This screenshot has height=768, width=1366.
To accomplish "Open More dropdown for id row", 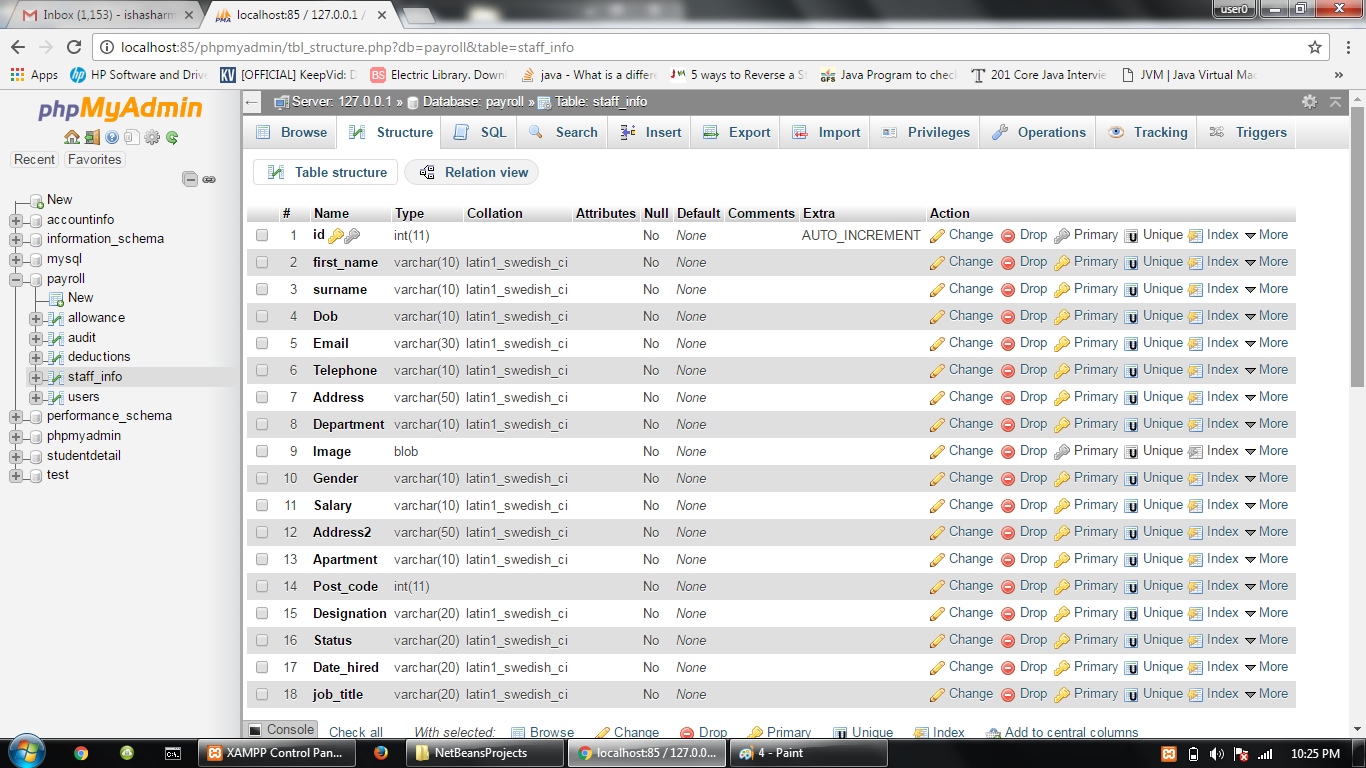I will (1266, 235).
